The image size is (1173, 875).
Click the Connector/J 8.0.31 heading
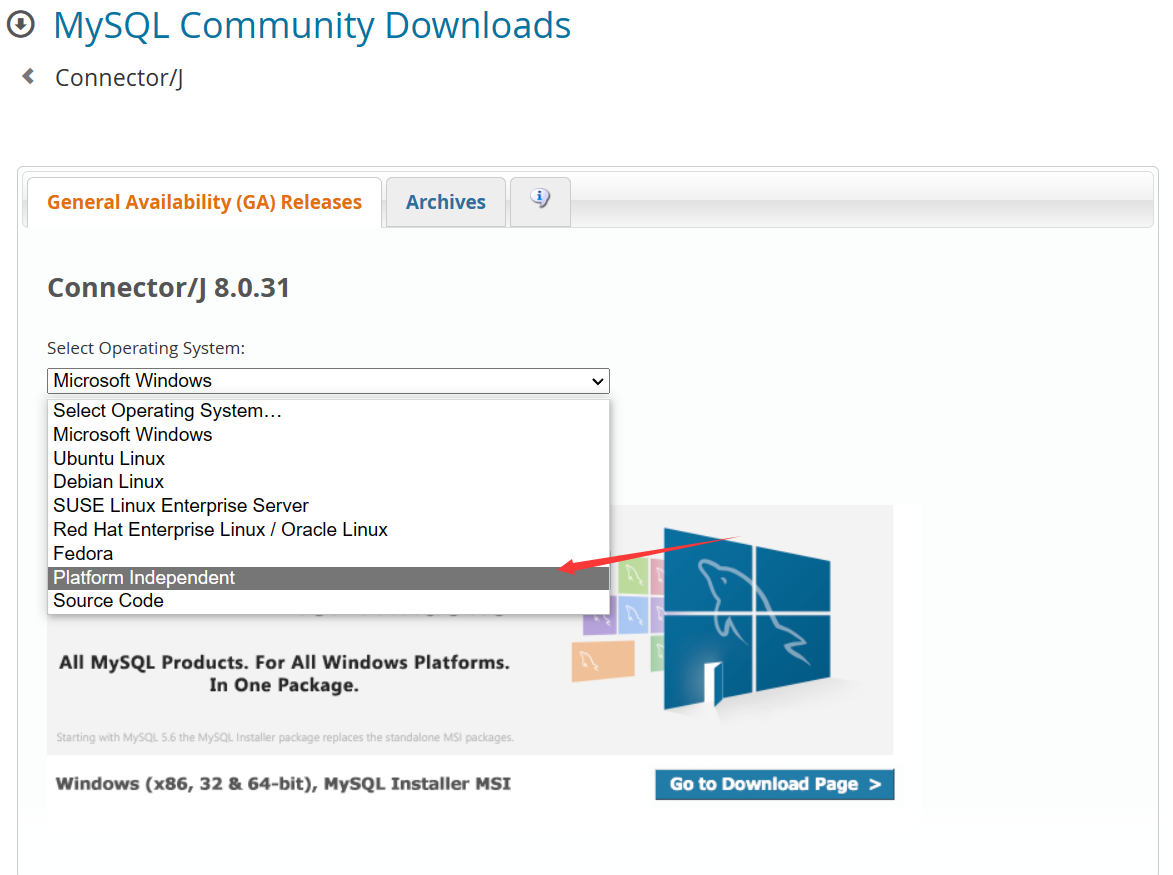coord(168,288)
